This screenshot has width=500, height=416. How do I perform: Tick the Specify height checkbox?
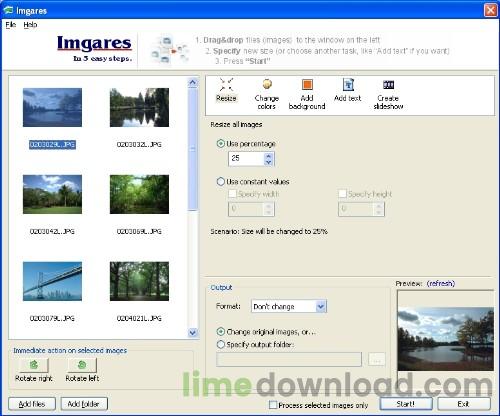(x=342, y=194)
